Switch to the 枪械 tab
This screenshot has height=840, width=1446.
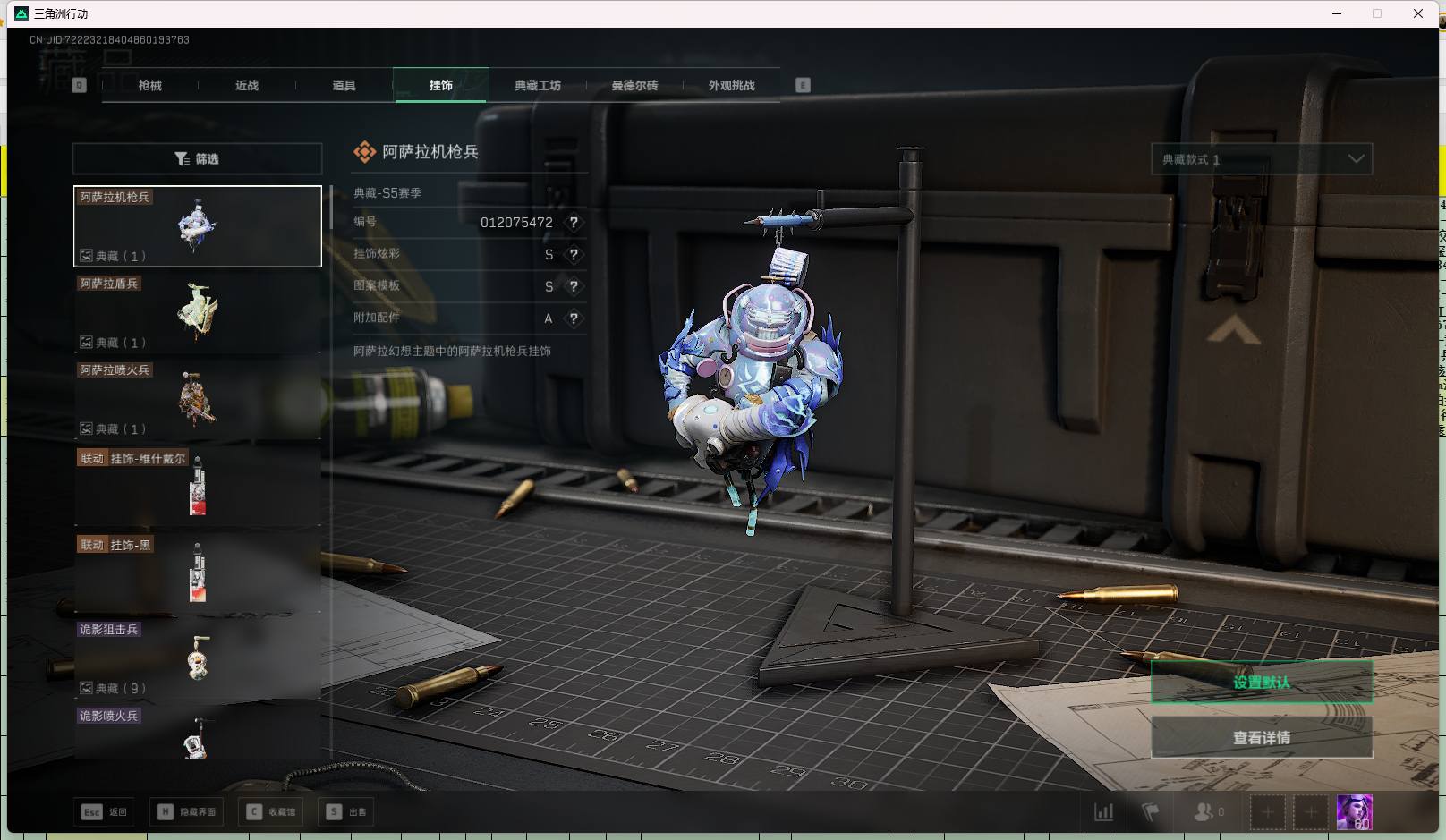150,86
